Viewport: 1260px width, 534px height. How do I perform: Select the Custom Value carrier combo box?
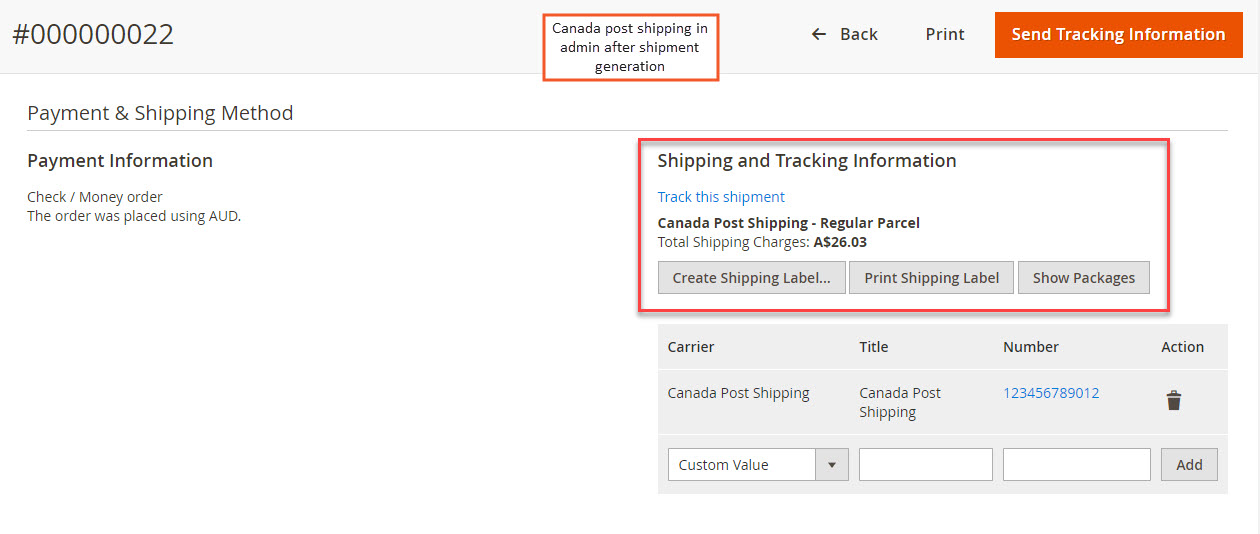pyautogui.click(x=758, y=465)
